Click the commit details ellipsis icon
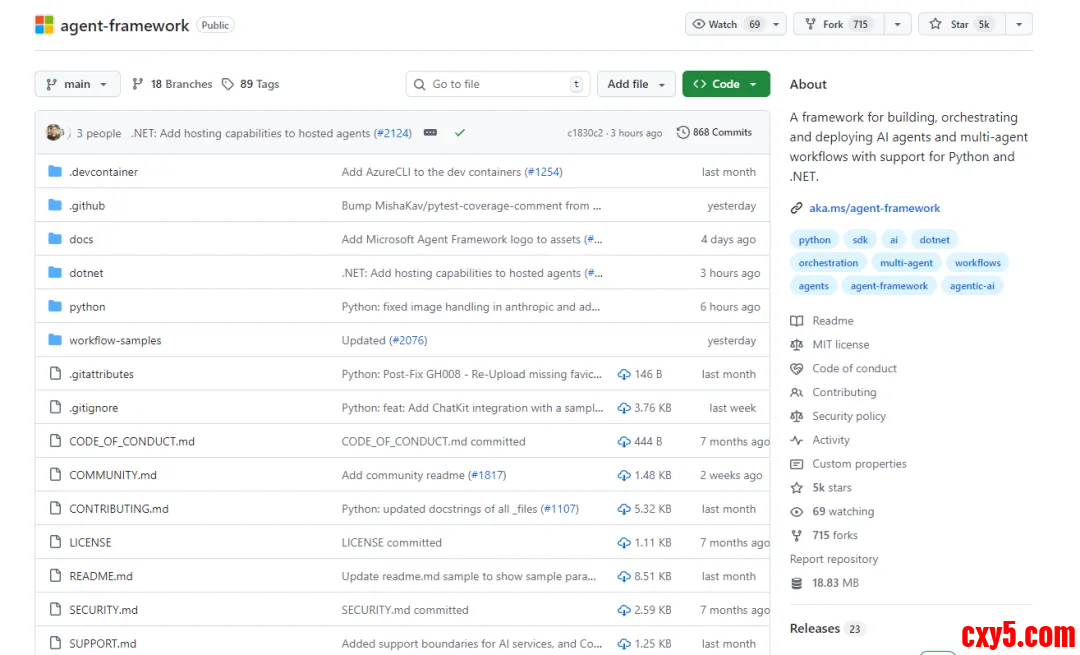The width and height of the screenshot is (1080, 655). (x=430, y=133)
